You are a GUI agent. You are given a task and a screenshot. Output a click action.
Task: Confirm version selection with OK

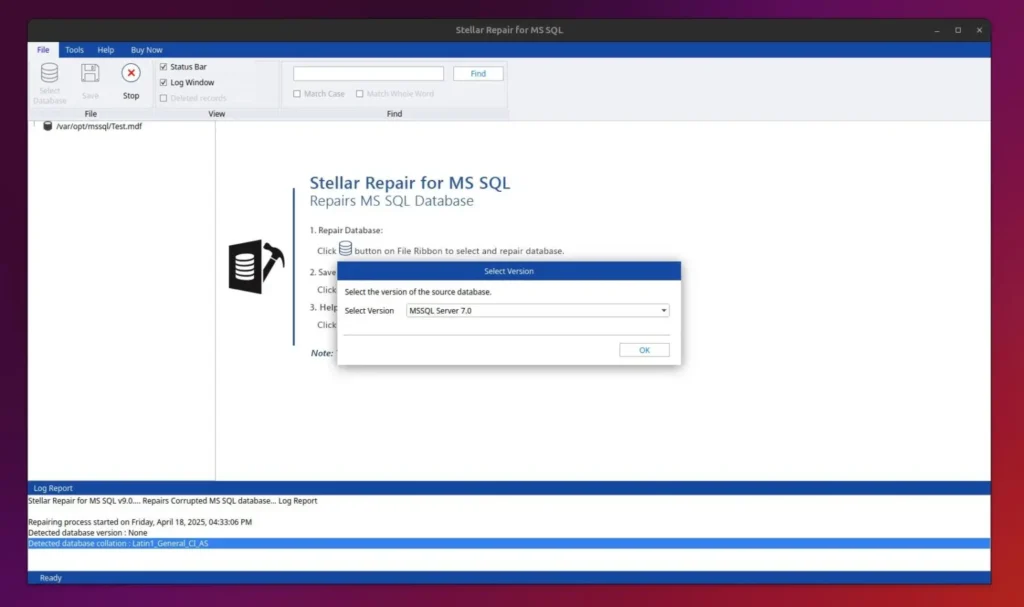click(x=643, y=349)
